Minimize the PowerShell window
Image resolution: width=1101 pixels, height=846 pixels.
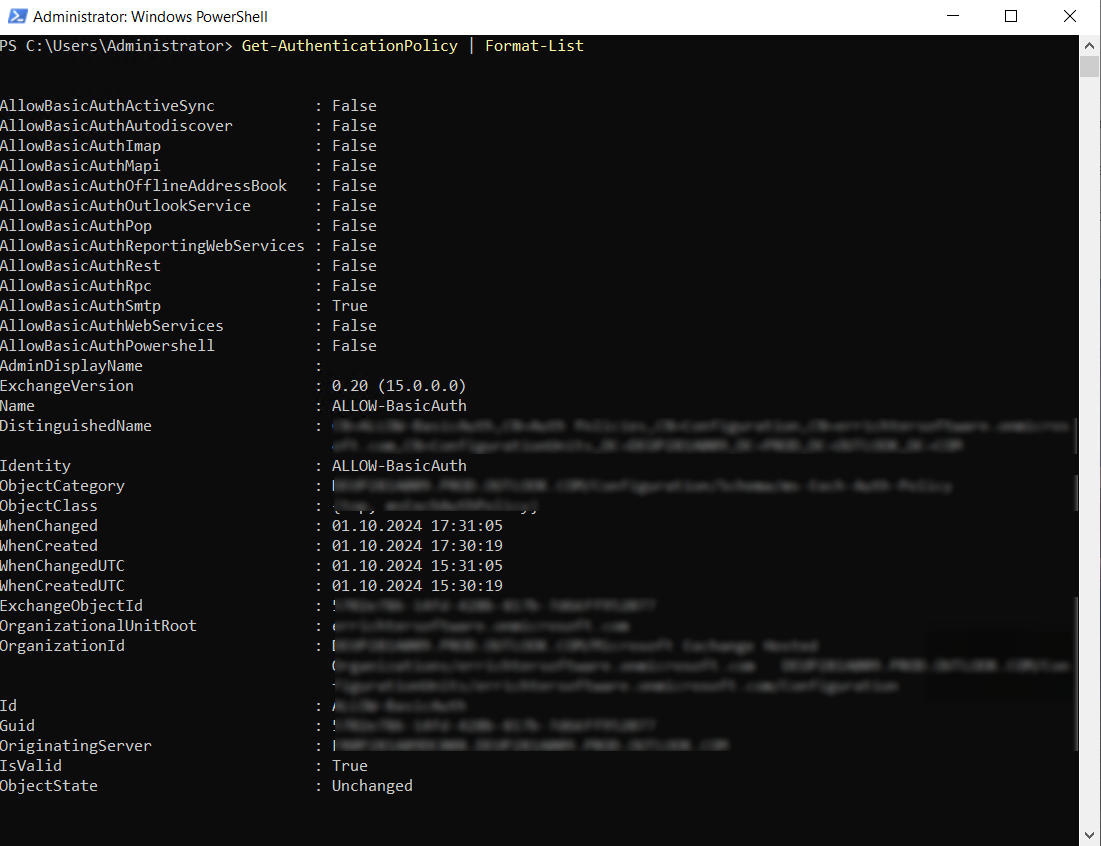coord(953,16)
